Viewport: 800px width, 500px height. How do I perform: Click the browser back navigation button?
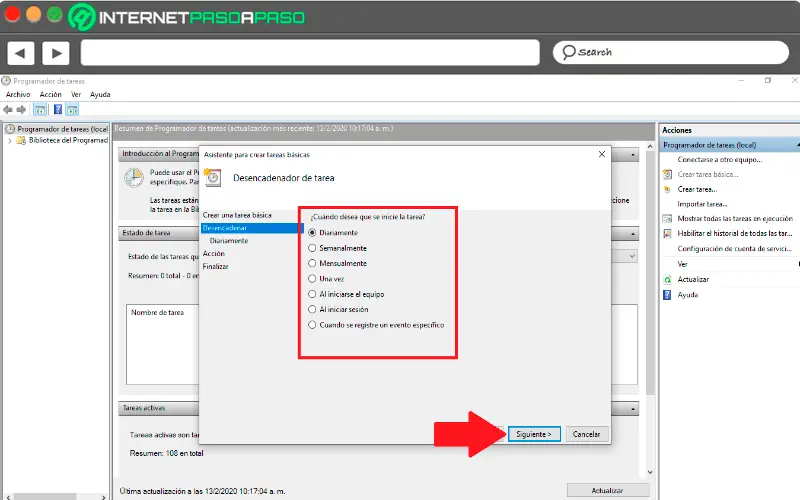[20, 53]
